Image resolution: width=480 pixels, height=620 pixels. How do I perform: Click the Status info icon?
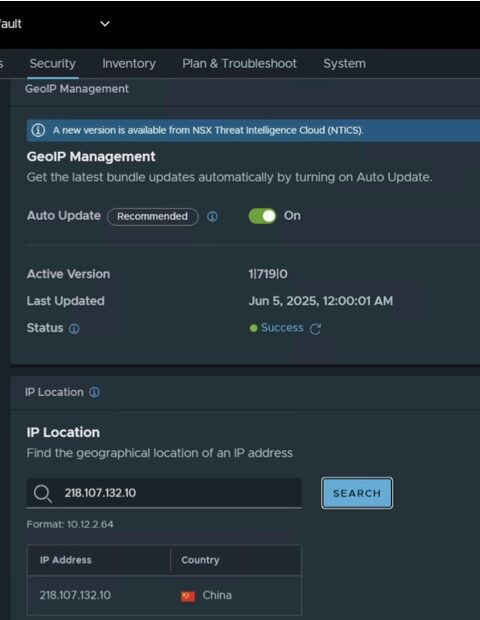tap(74, 329)
